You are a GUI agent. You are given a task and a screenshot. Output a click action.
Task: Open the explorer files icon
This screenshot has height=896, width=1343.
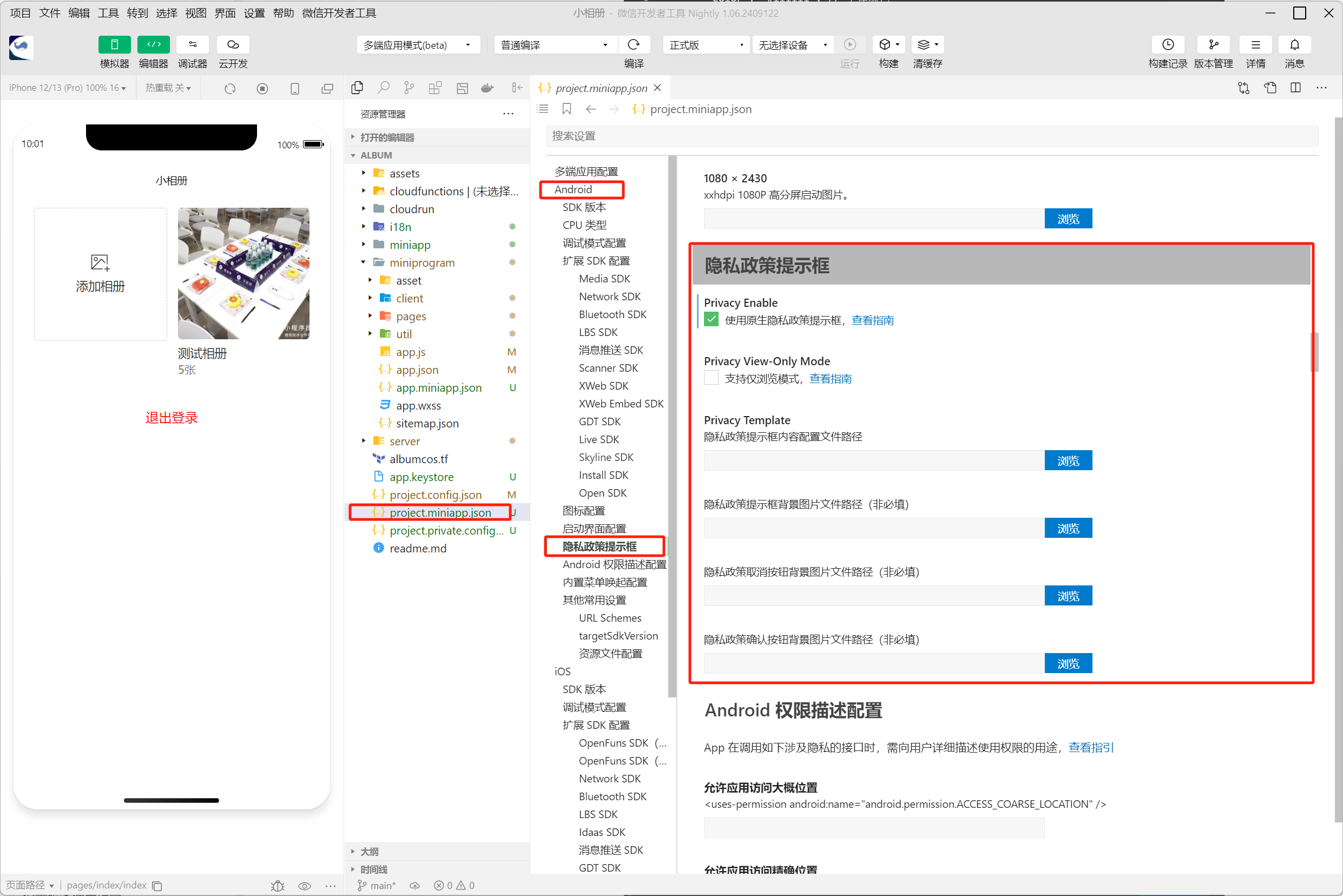[x=357, y=88]
